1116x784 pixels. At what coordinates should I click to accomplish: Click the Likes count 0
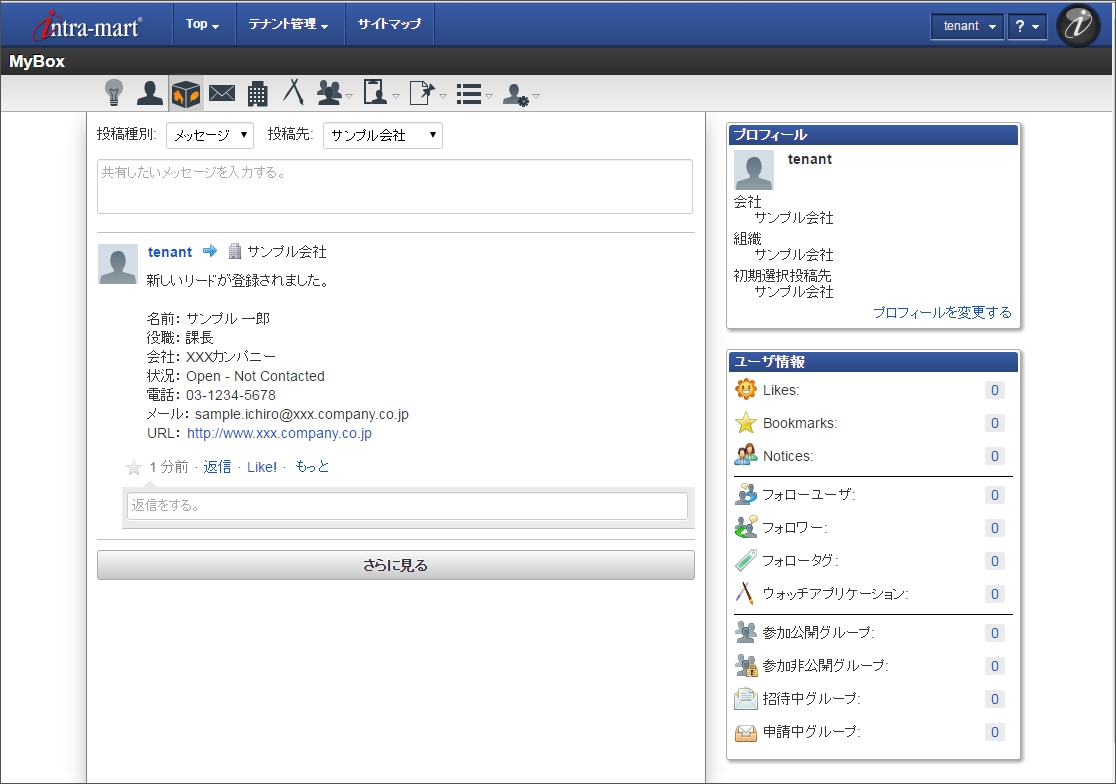coord(995,390)
